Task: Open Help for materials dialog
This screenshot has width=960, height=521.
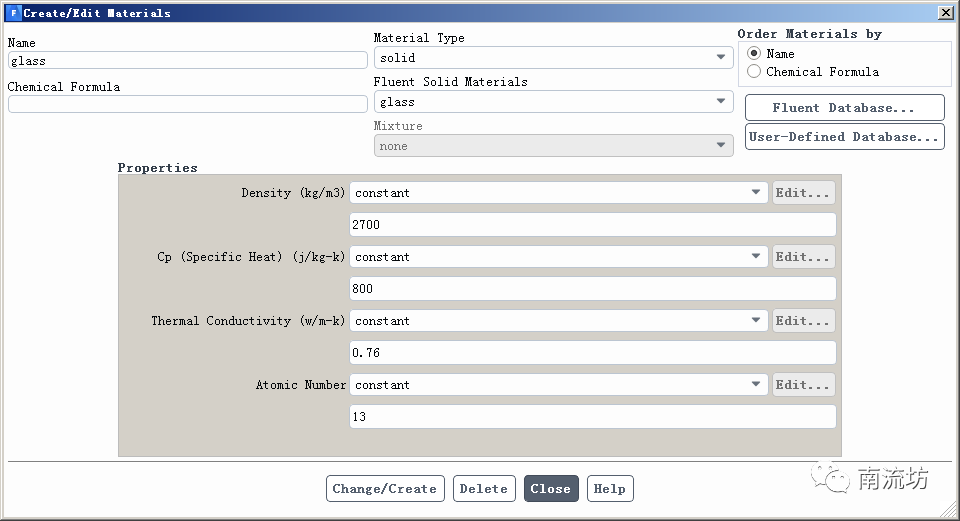Action: pos(609,489)
